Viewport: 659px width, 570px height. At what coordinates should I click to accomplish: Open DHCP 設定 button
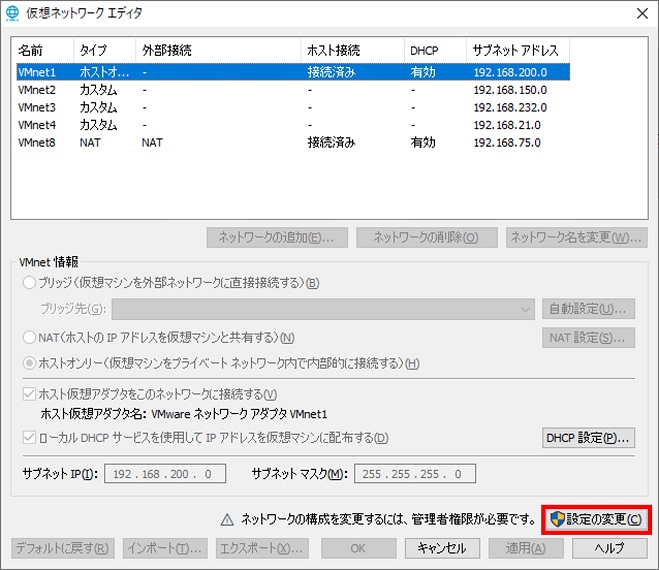tap(588, 438)
